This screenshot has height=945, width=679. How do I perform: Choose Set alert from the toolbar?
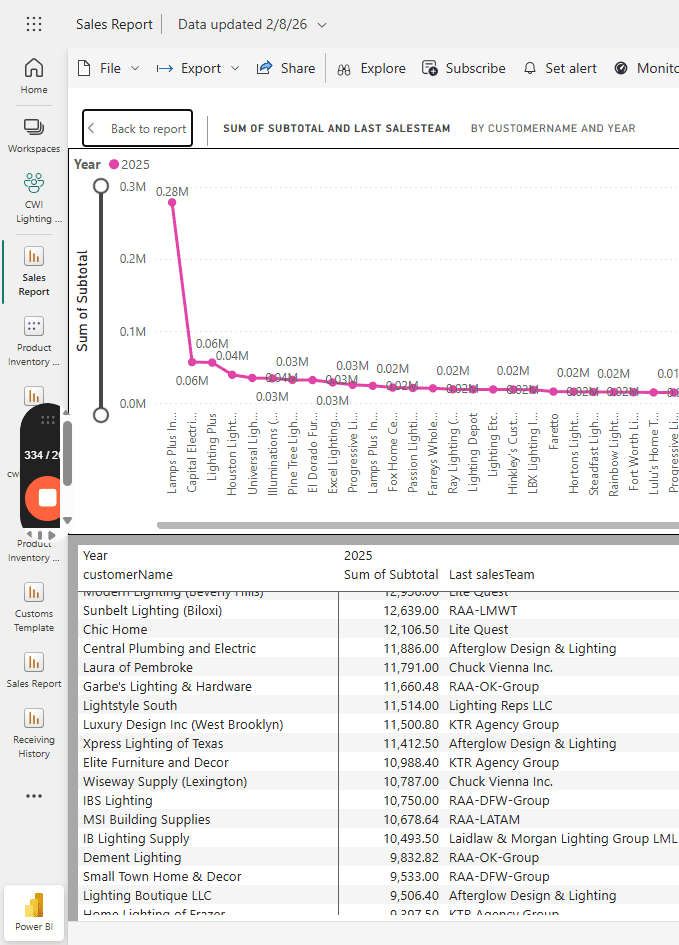point(560,69)
